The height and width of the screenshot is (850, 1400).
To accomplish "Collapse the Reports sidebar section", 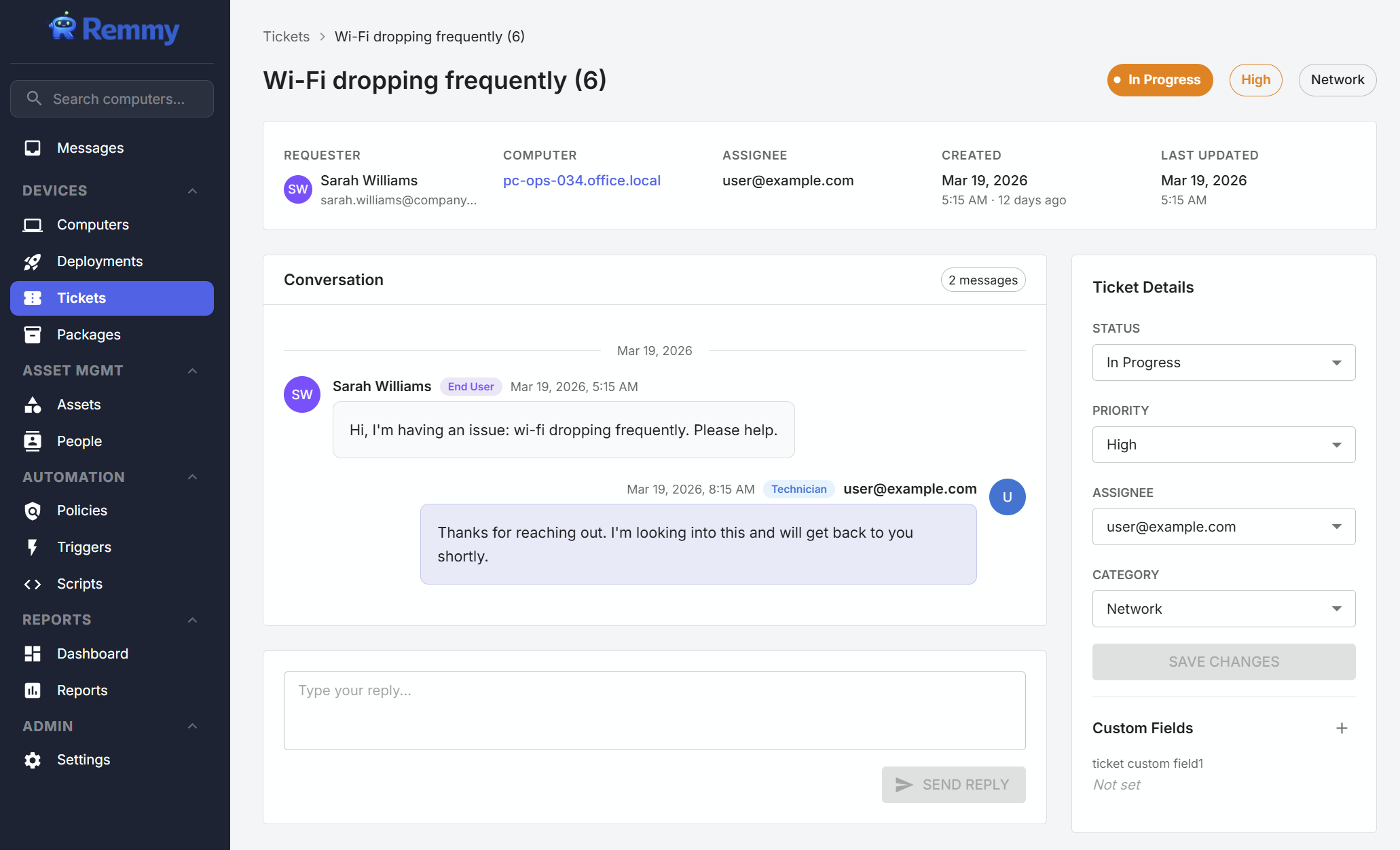I will point(192,620).
